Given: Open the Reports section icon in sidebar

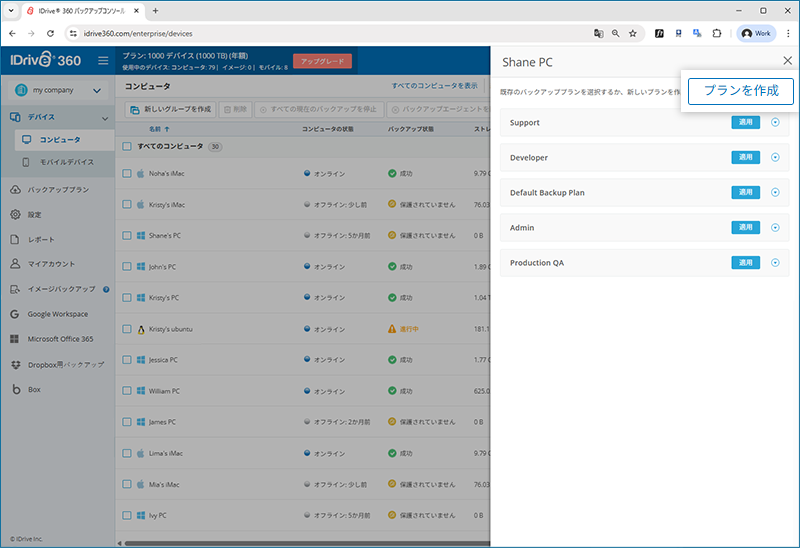Looking at the screenshot, I should 16,240.
